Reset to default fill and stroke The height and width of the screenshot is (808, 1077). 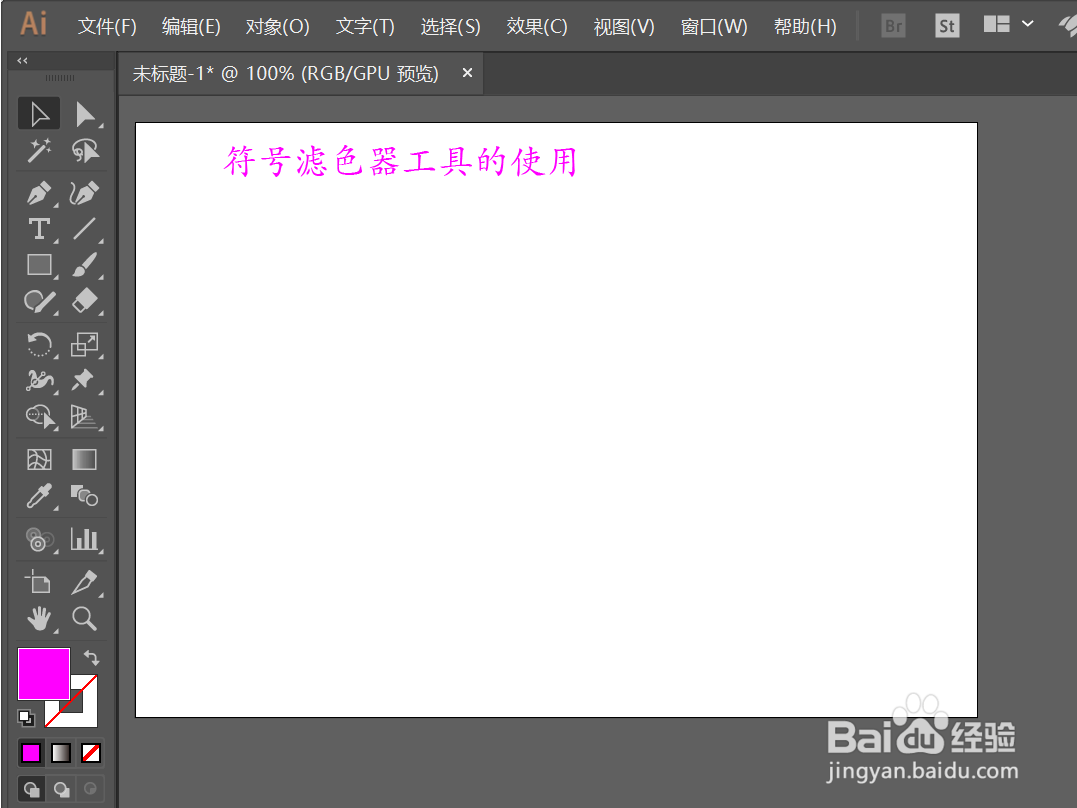[x=26, y=718]
